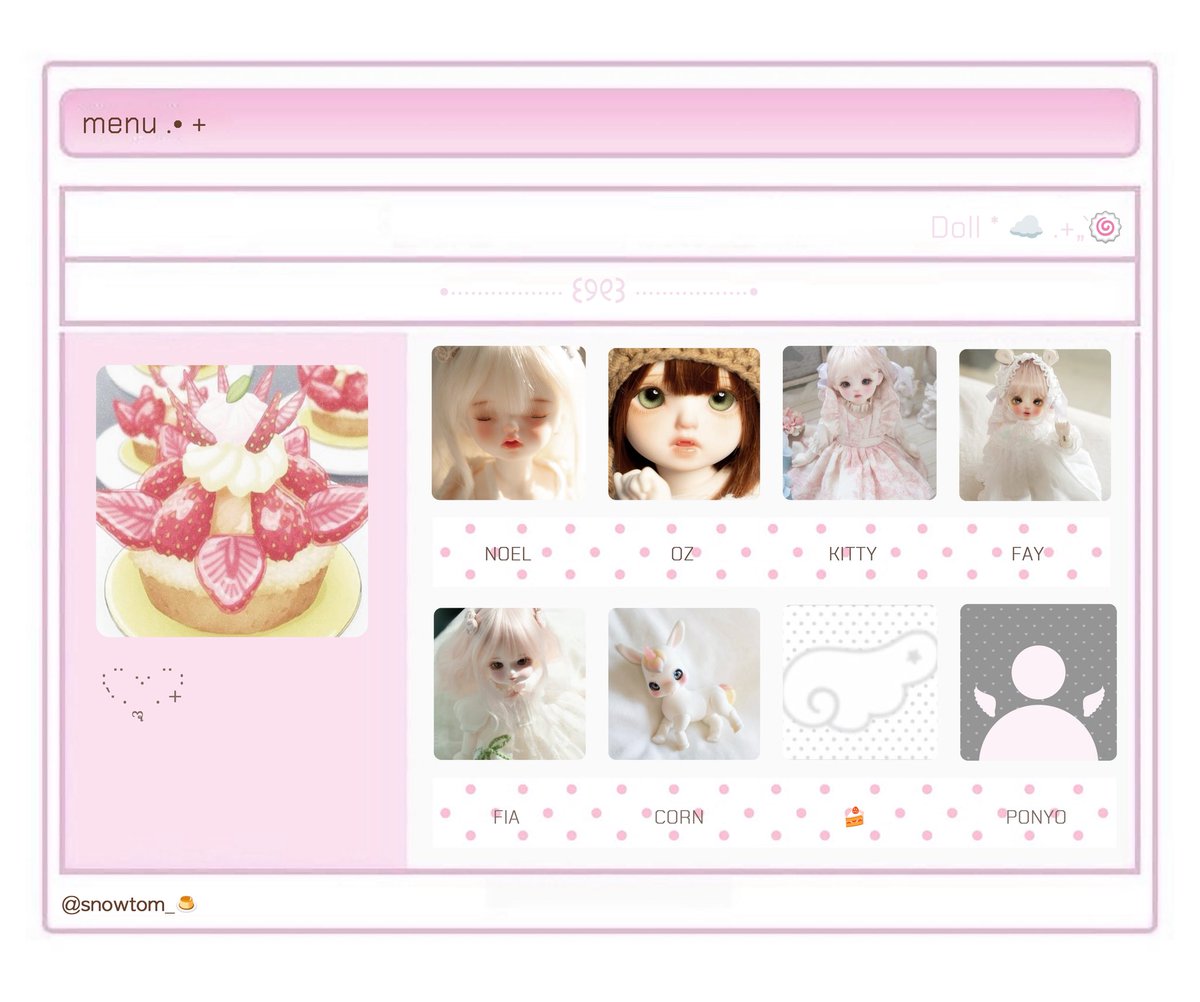
Task: Select the CORN name label
Action: pos(679,817)
